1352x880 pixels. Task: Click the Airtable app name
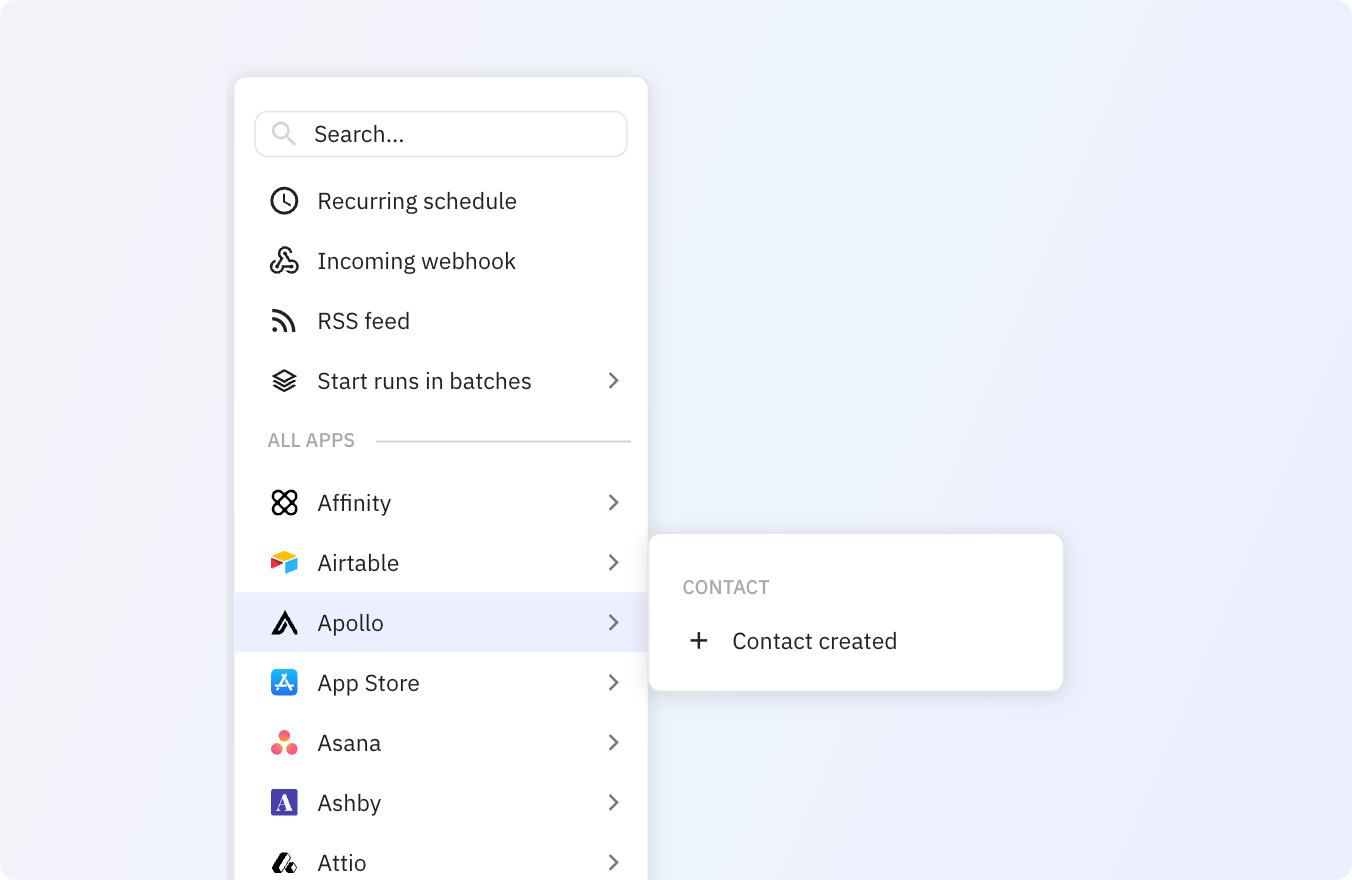[x=358, y=563]
